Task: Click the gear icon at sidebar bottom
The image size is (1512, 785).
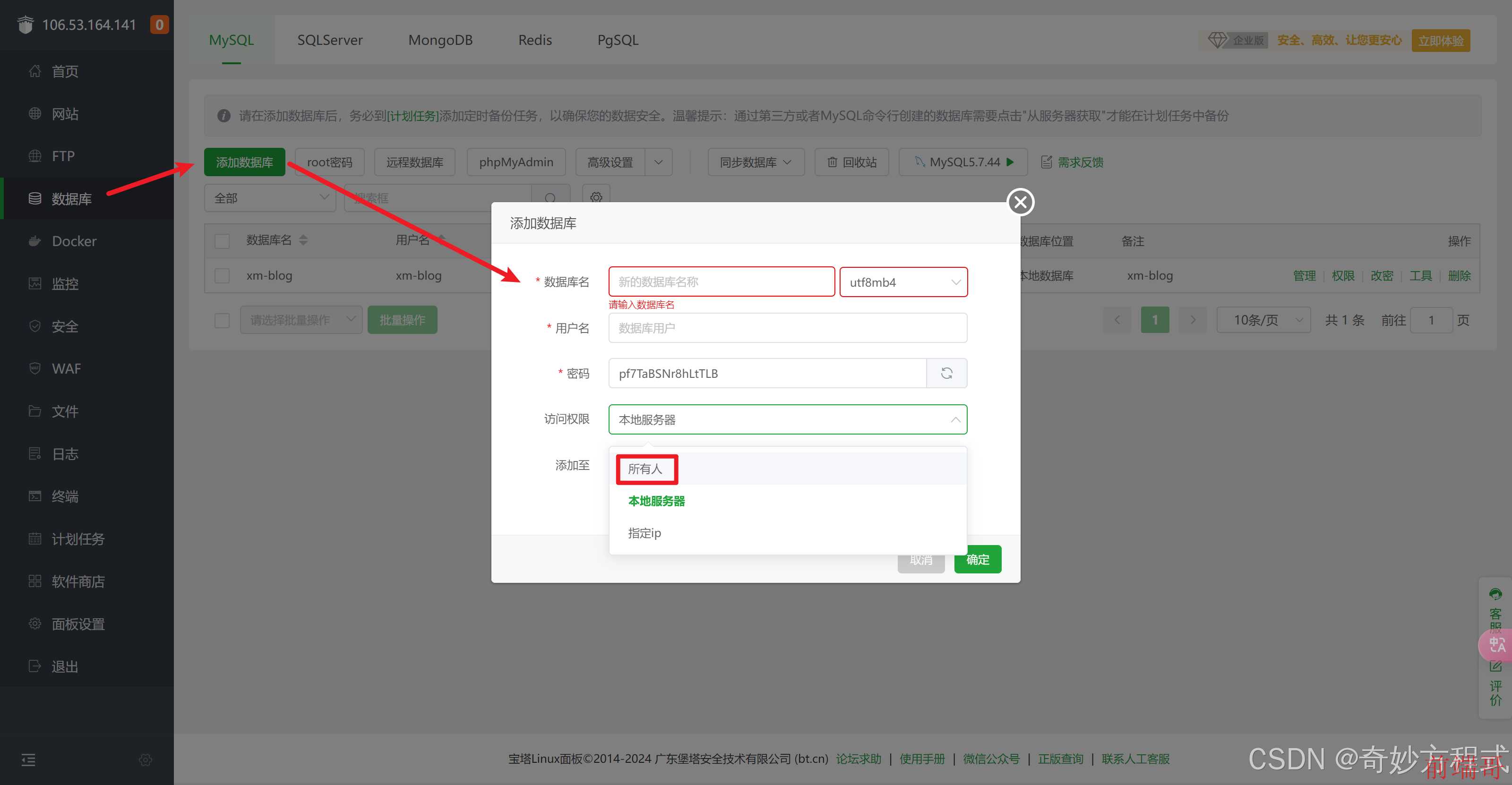Action: pyautogui.click(x=146, y=760)
